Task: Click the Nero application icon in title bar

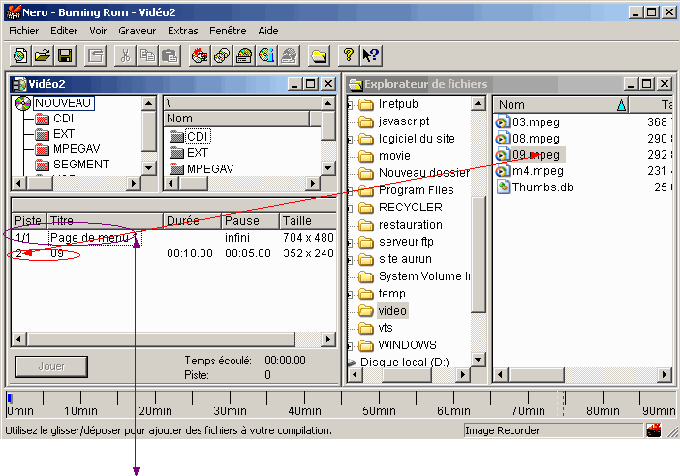Action: coord(13,12)
